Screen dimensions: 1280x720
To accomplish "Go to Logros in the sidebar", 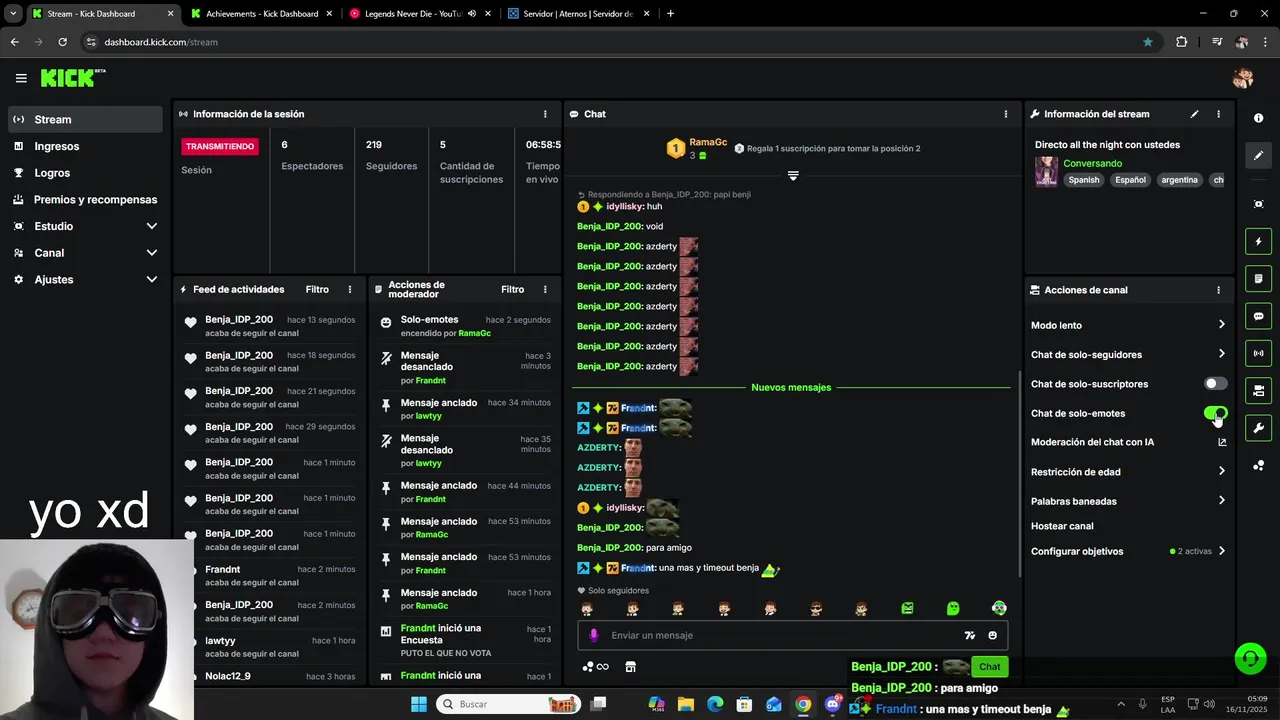I will click(x=85, y=173).
